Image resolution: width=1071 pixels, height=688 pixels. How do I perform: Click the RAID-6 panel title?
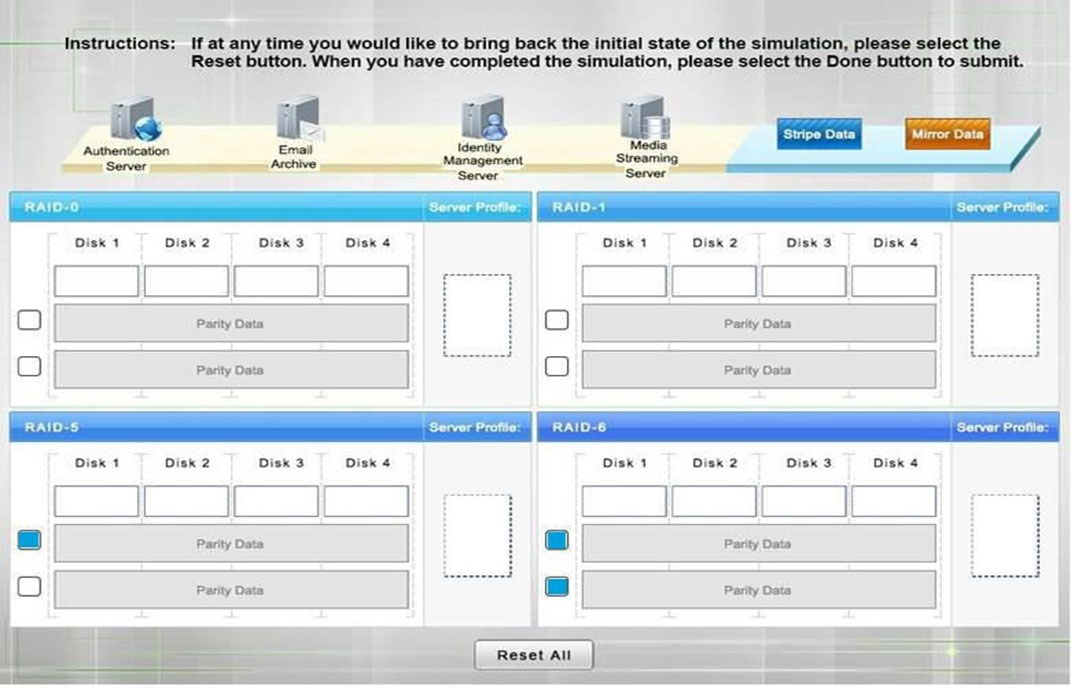579,427
